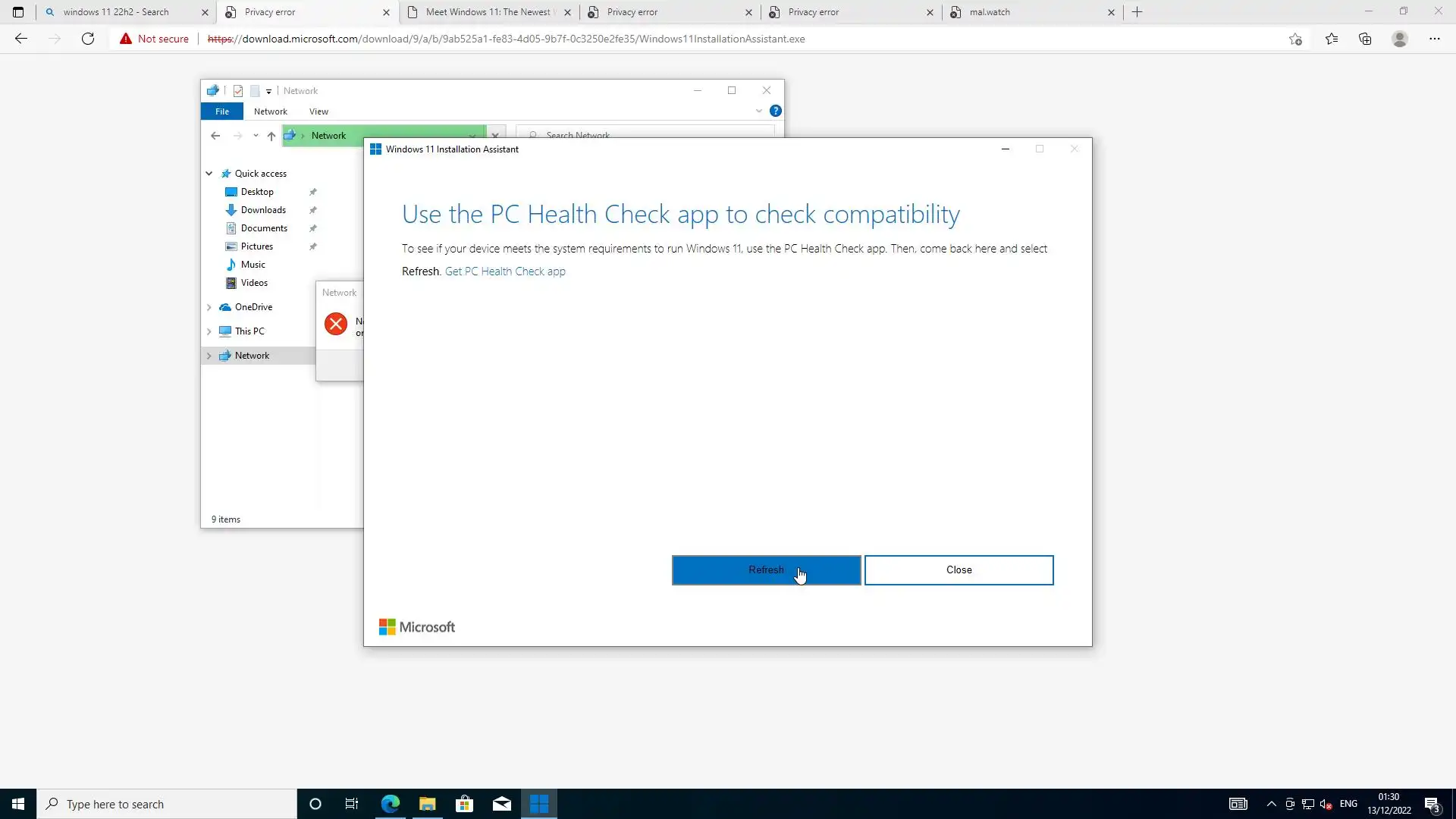This screenshot has height=819, width=1456.
Task: Click Add this page to favorites icon
Action: 1295,39
